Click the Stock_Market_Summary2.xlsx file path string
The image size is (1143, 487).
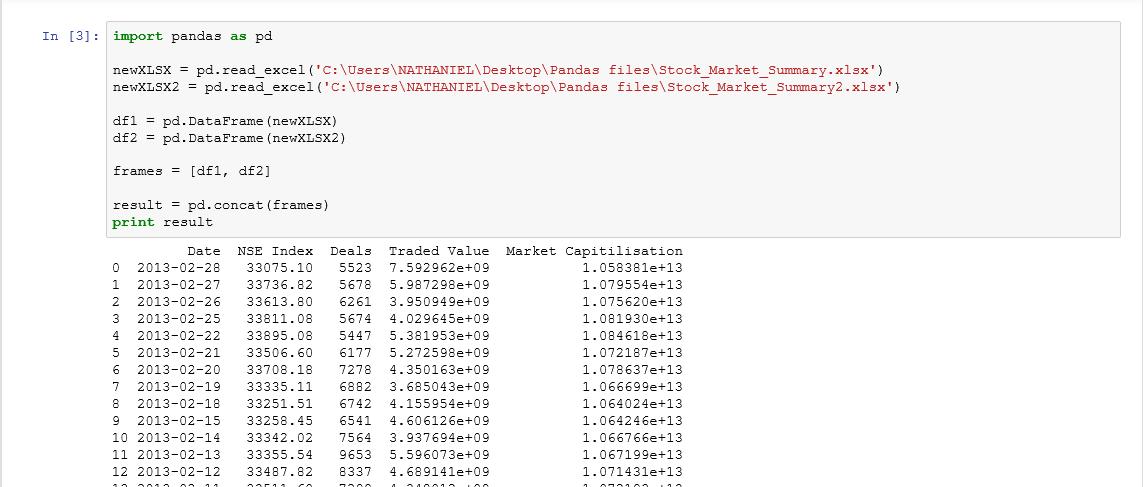(x=604, y=87)
